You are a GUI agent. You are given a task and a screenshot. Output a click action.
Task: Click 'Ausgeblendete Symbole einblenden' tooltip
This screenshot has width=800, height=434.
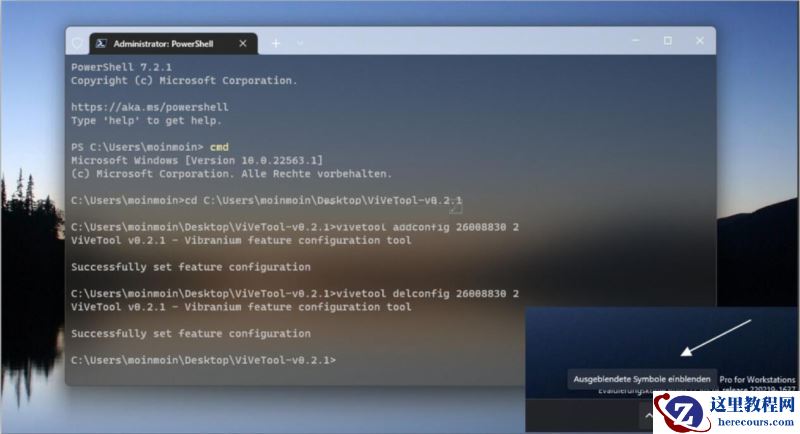pos(642,379)
